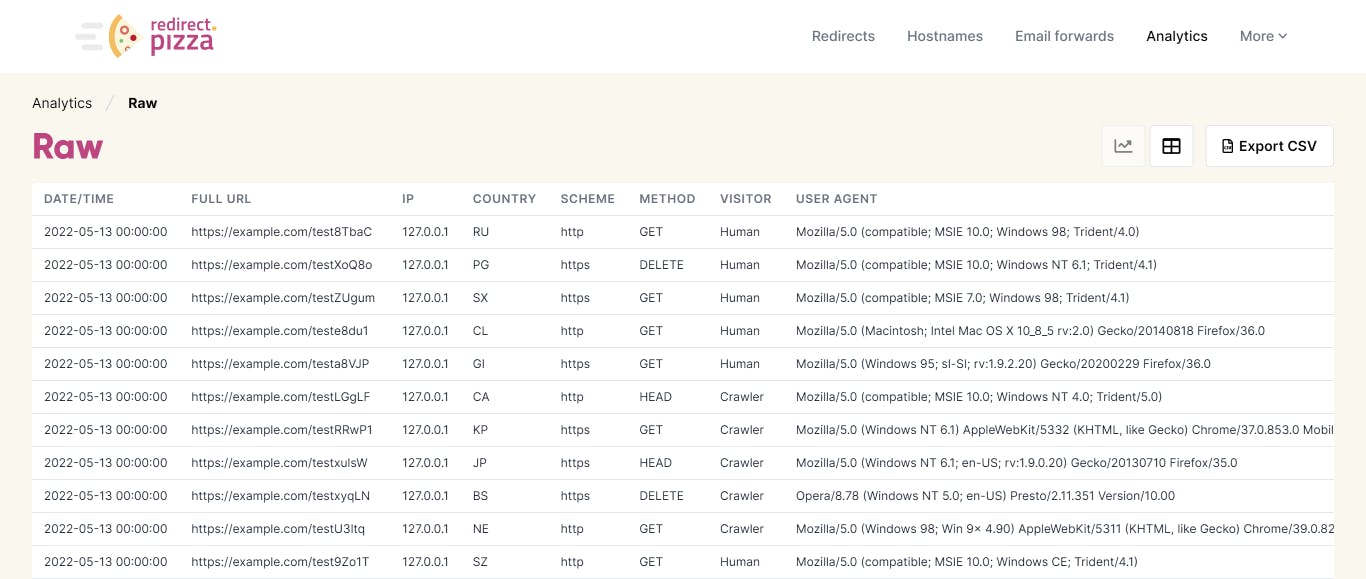Click the VISITOR column header
Image resolution: width=1366 pixels, height=579 pixels.
(746, 198)
